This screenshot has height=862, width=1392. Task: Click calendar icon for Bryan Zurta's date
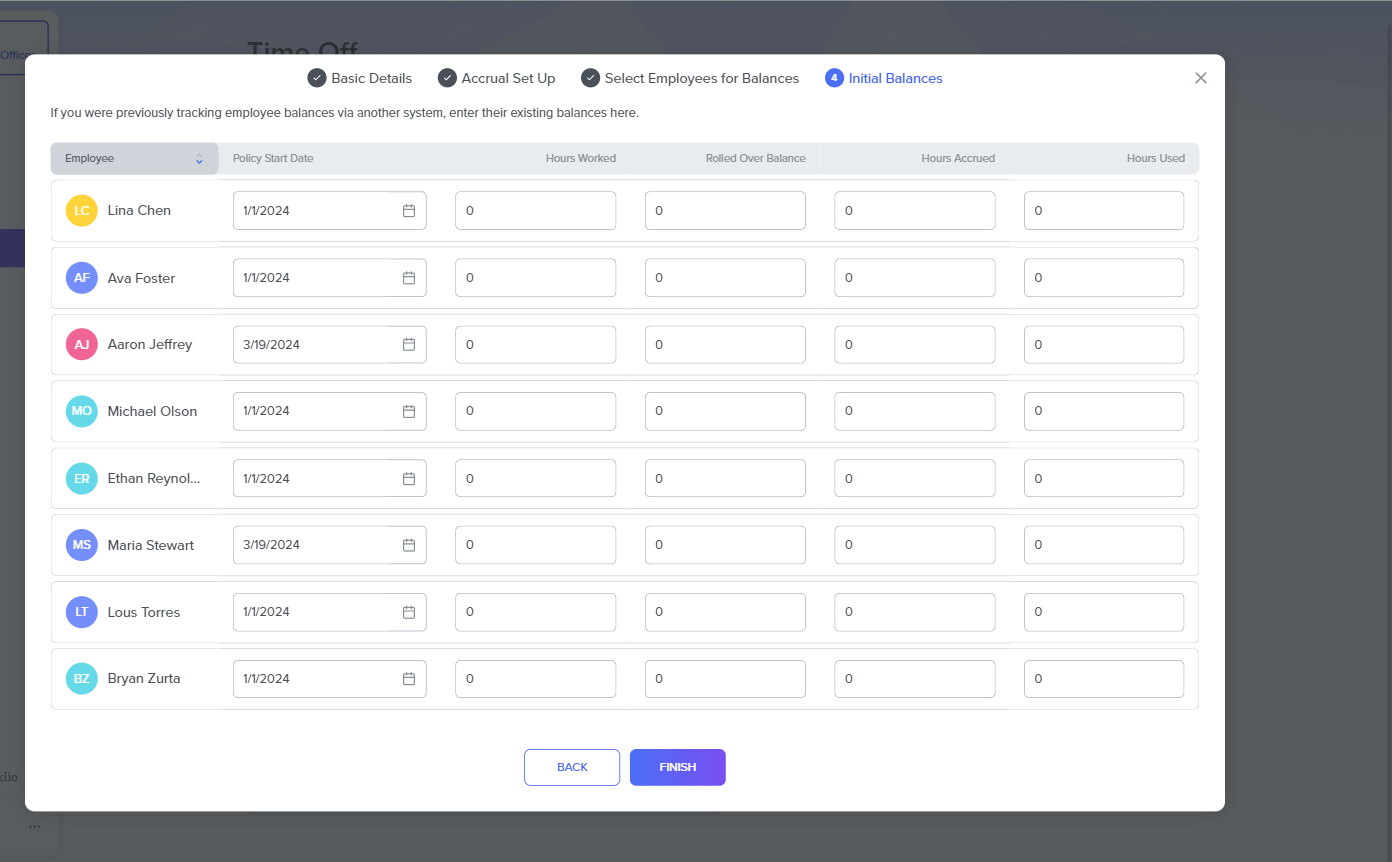(408, 679)
